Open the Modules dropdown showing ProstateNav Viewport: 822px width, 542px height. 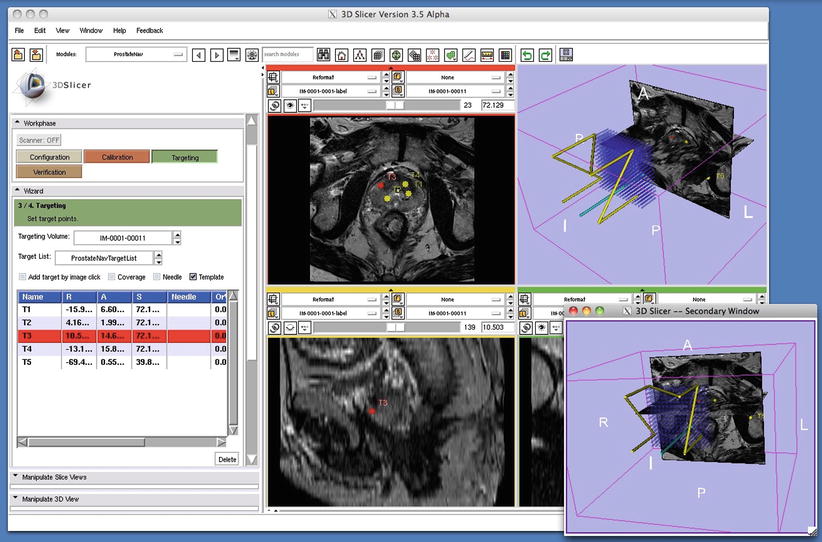click(x=136, y=54)
